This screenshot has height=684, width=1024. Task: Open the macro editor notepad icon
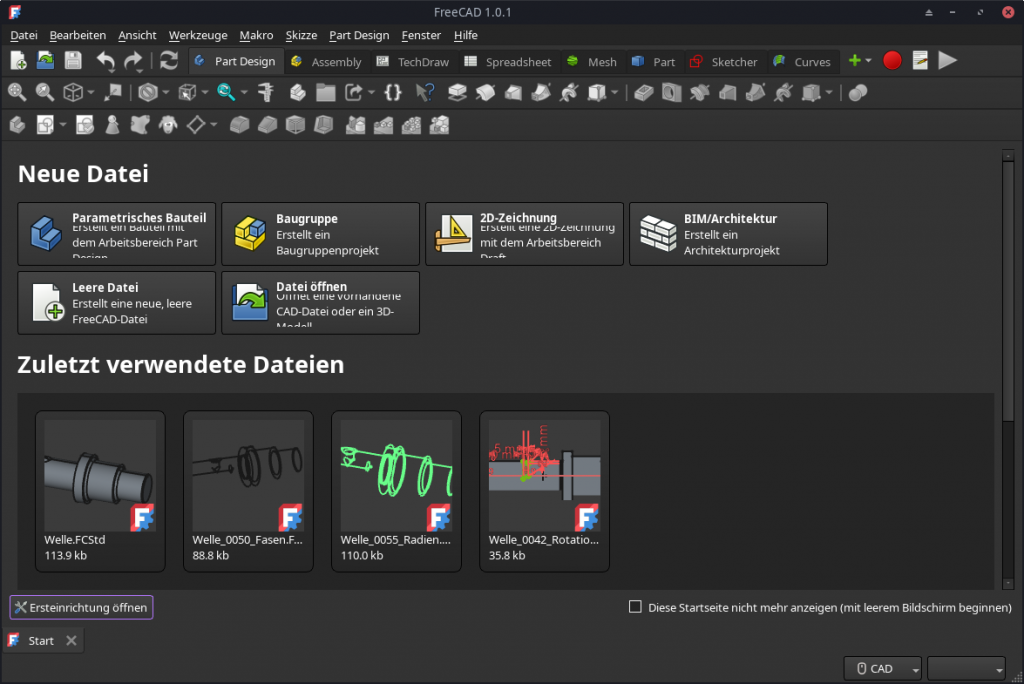point(920,61)
